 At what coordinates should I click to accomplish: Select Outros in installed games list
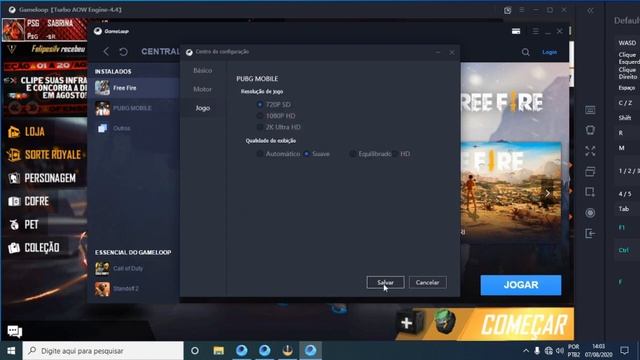(x=133, y=128)
